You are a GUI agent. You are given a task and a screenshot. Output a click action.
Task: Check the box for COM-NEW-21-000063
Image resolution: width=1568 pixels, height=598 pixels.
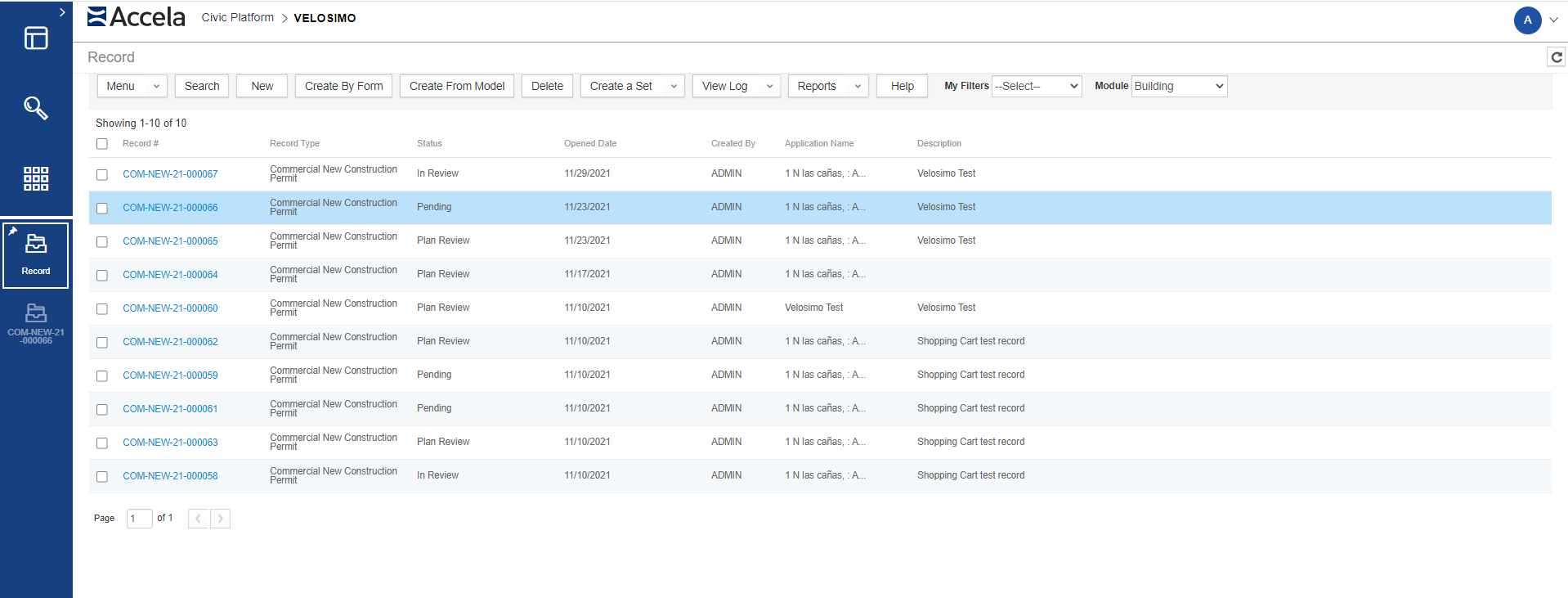click(x=102, y=443)
